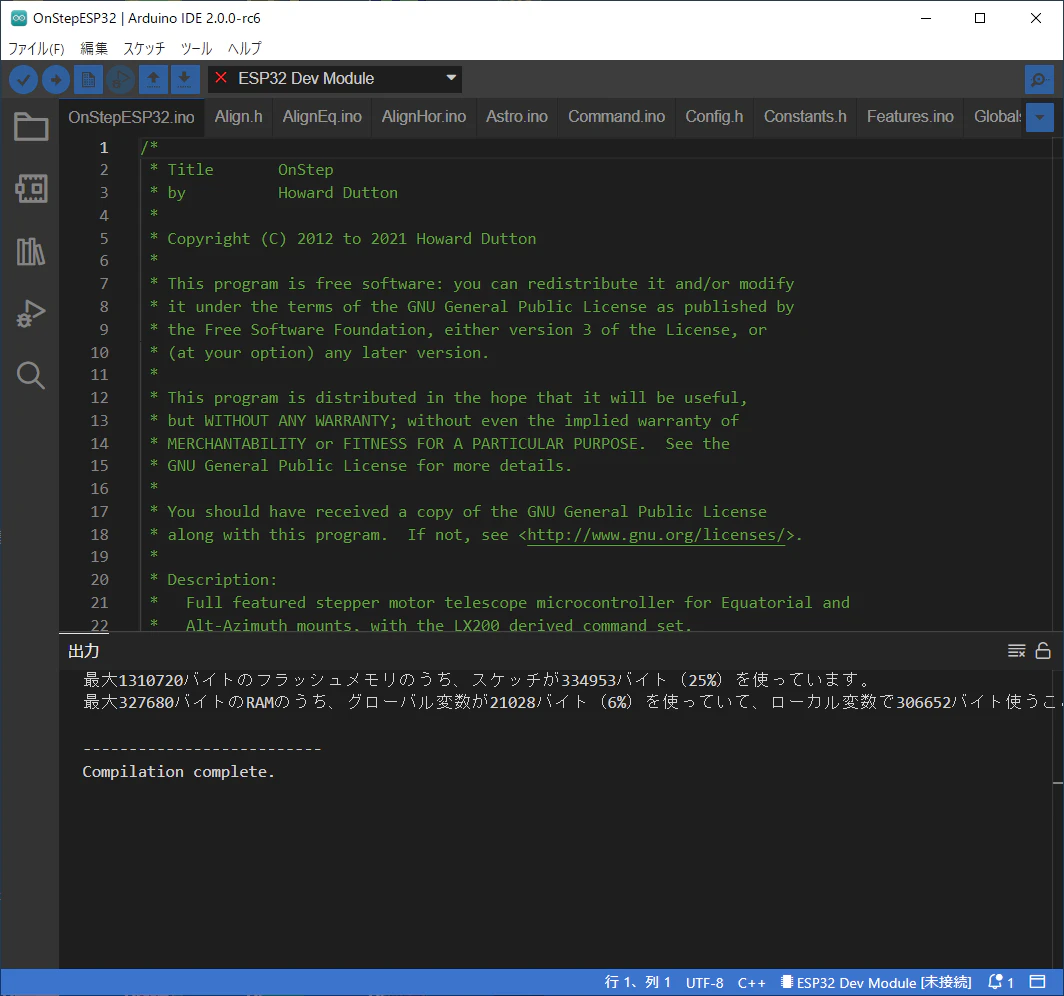Click ESP32 Dev Module [未接続] status item
Image resolution: width=1064 pixels, height=996 pixels.
877,982
